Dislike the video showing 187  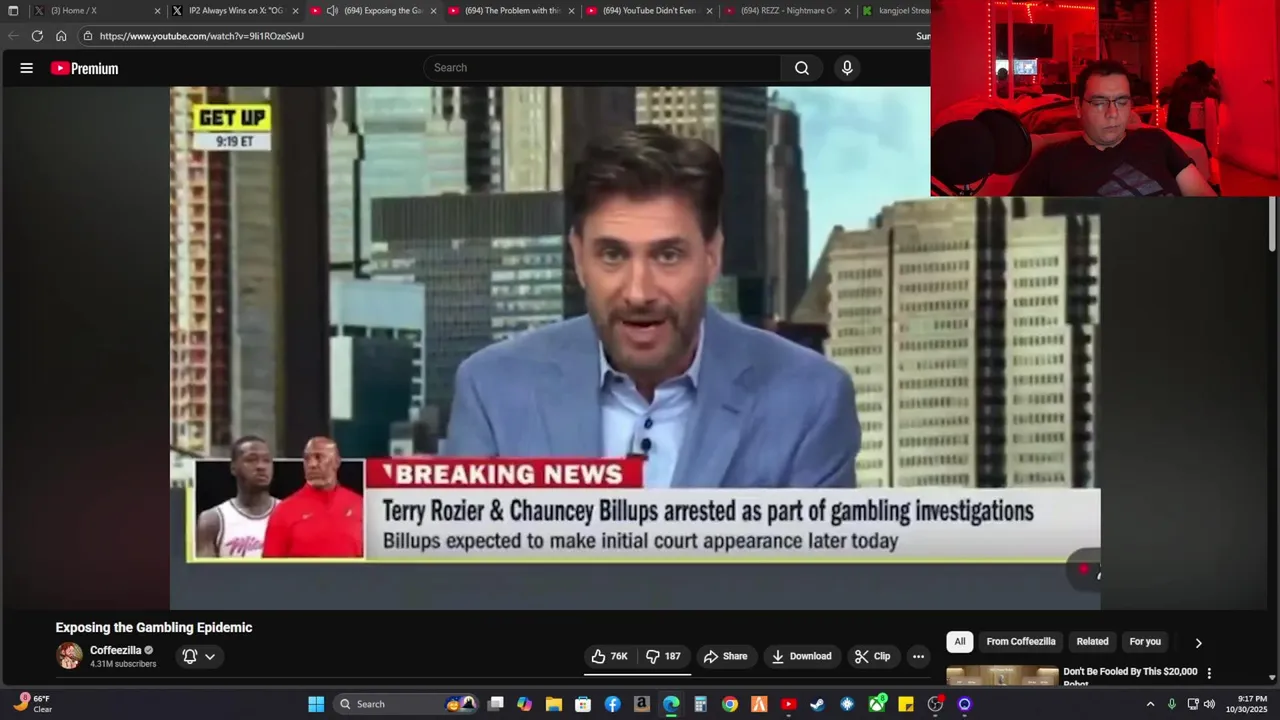(663, 656)
